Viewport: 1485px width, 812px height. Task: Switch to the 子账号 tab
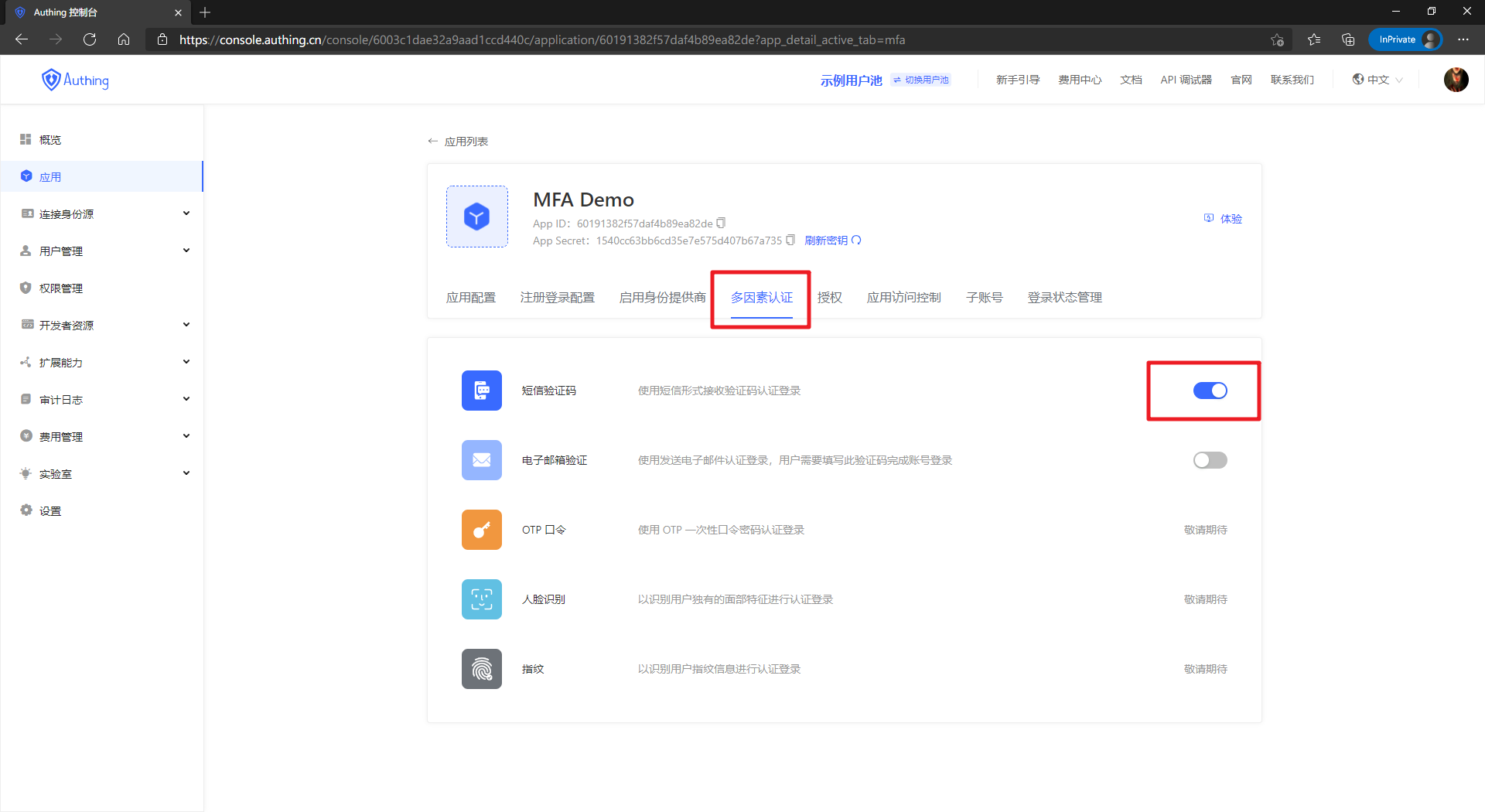pos(984,298)
